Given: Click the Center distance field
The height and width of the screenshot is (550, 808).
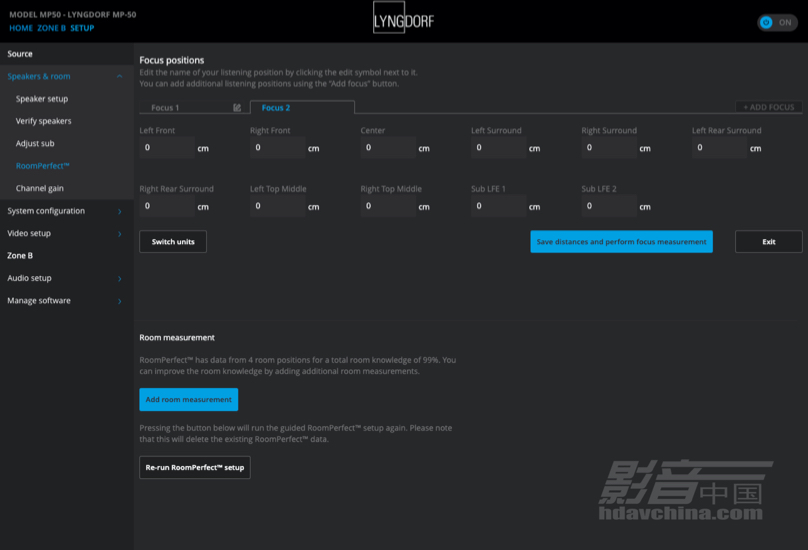Looking at the screenshot, I should tap(388, 147).
